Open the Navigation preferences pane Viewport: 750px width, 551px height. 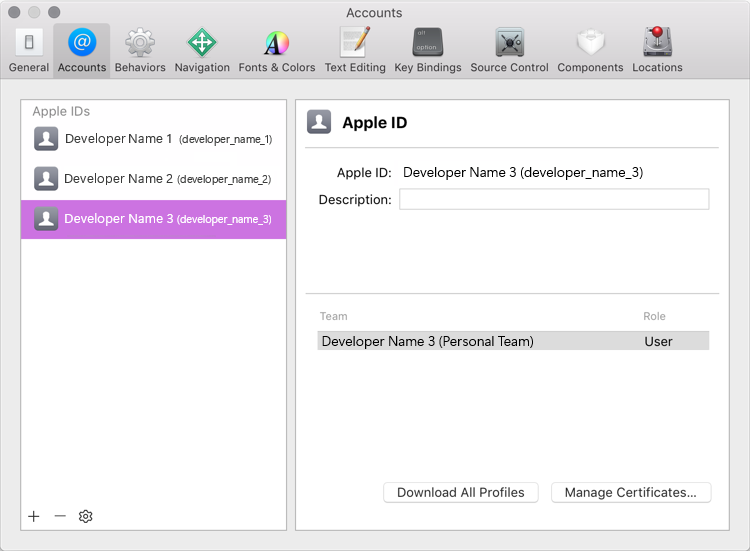click(x=202, y=50)
